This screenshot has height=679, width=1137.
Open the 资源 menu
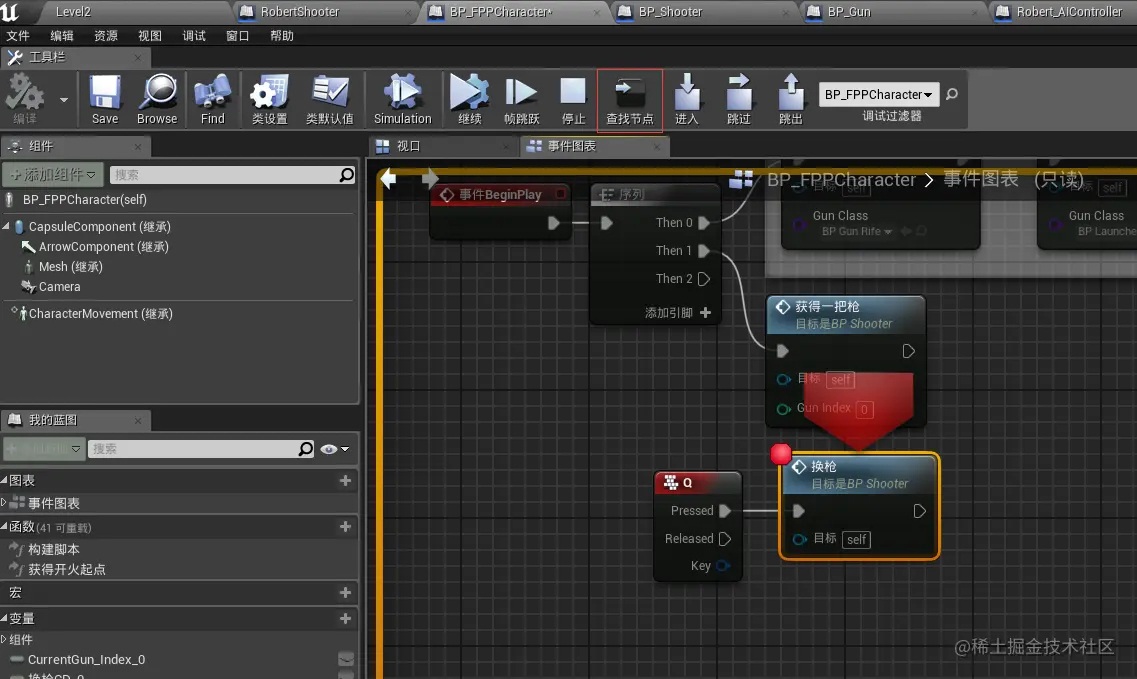pos(106,36)
